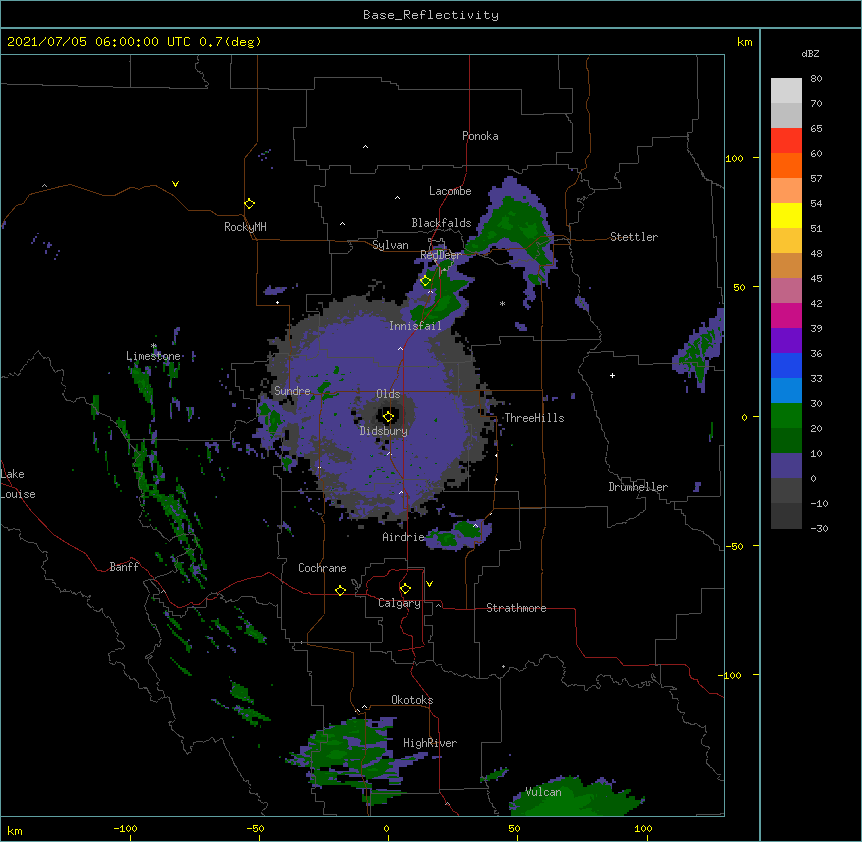Viewport: 862px width, 842px height.
Task: Click the Innisfail label
Action: (x=415, y=326)
